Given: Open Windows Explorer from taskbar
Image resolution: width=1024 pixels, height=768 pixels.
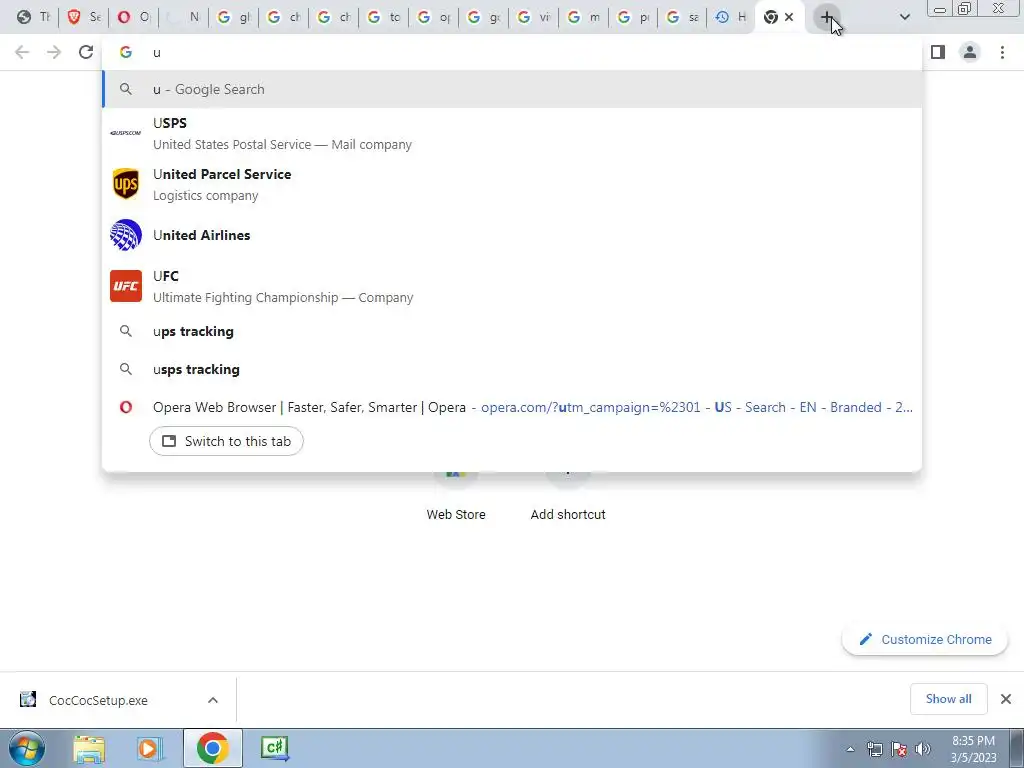Looking at the screenshot, I should pos(89,749).
